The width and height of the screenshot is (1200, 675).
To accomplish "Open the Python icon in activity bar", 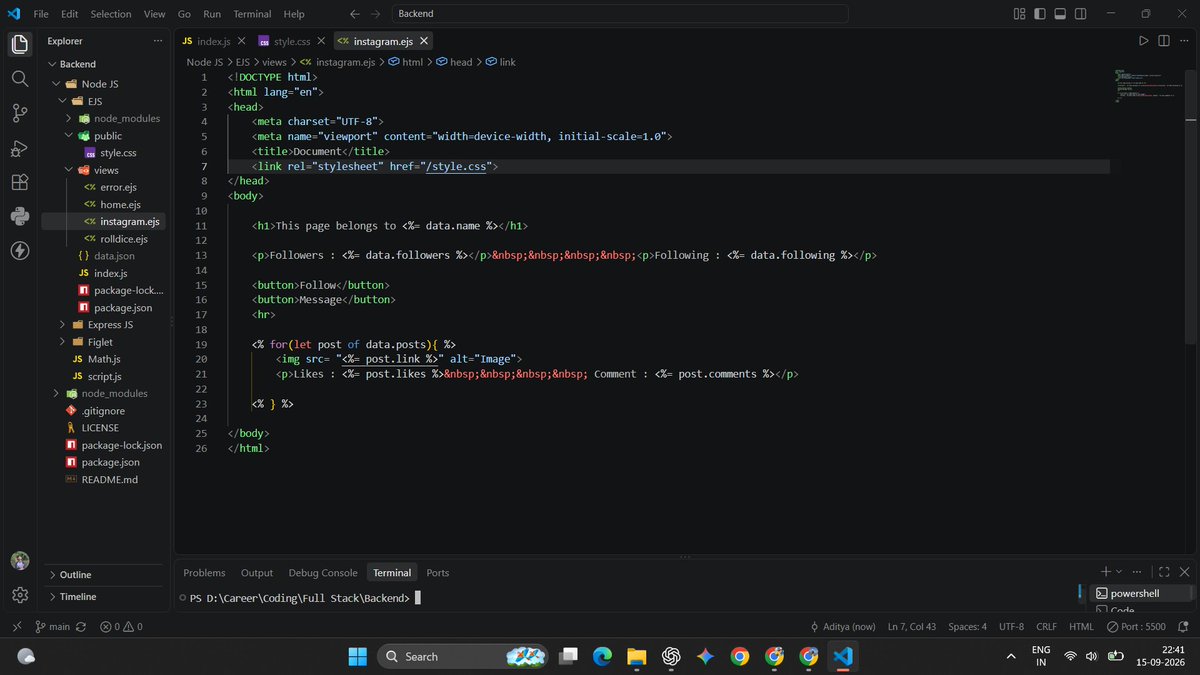I will click(x=19, y=216).
